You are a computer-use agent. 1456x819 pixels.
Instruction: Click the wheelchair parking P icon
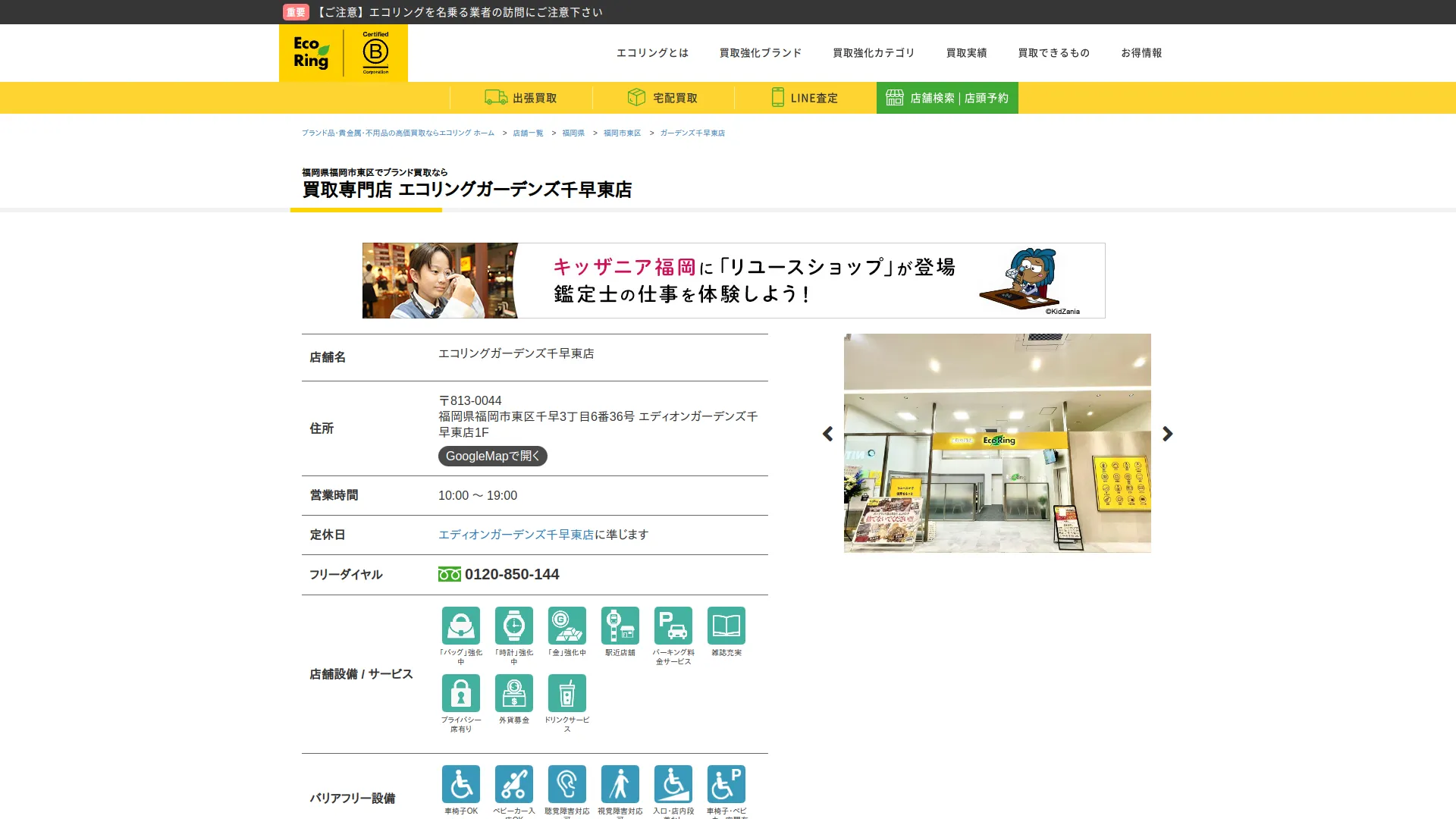(726, 784)
